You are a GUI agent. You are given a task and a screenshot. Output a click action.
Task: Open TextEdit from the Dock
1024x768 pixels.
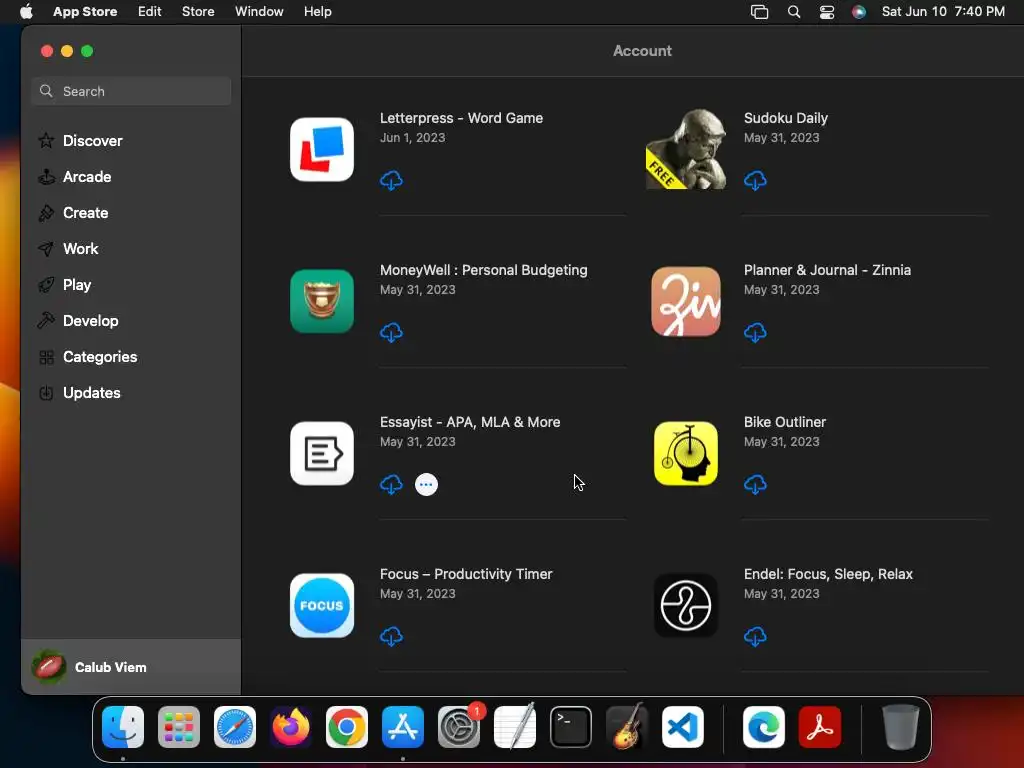[515, 727]
